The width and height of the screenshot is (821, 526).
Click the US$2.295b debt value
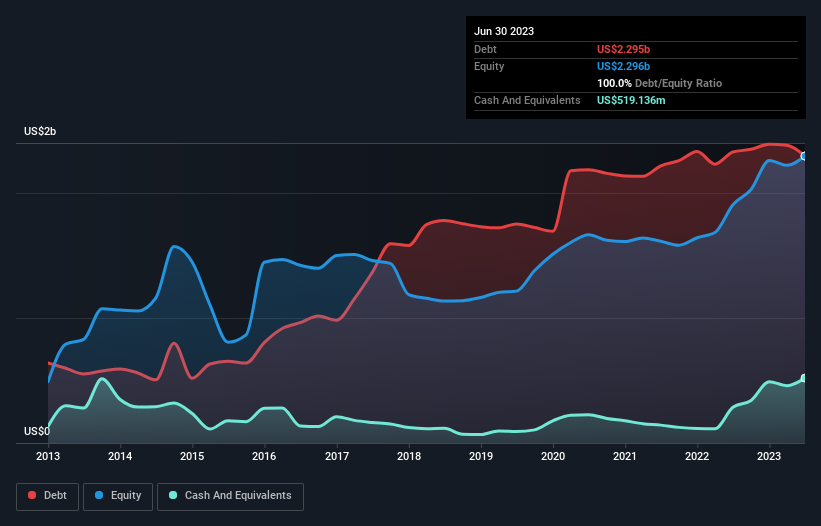pos(623,49)
